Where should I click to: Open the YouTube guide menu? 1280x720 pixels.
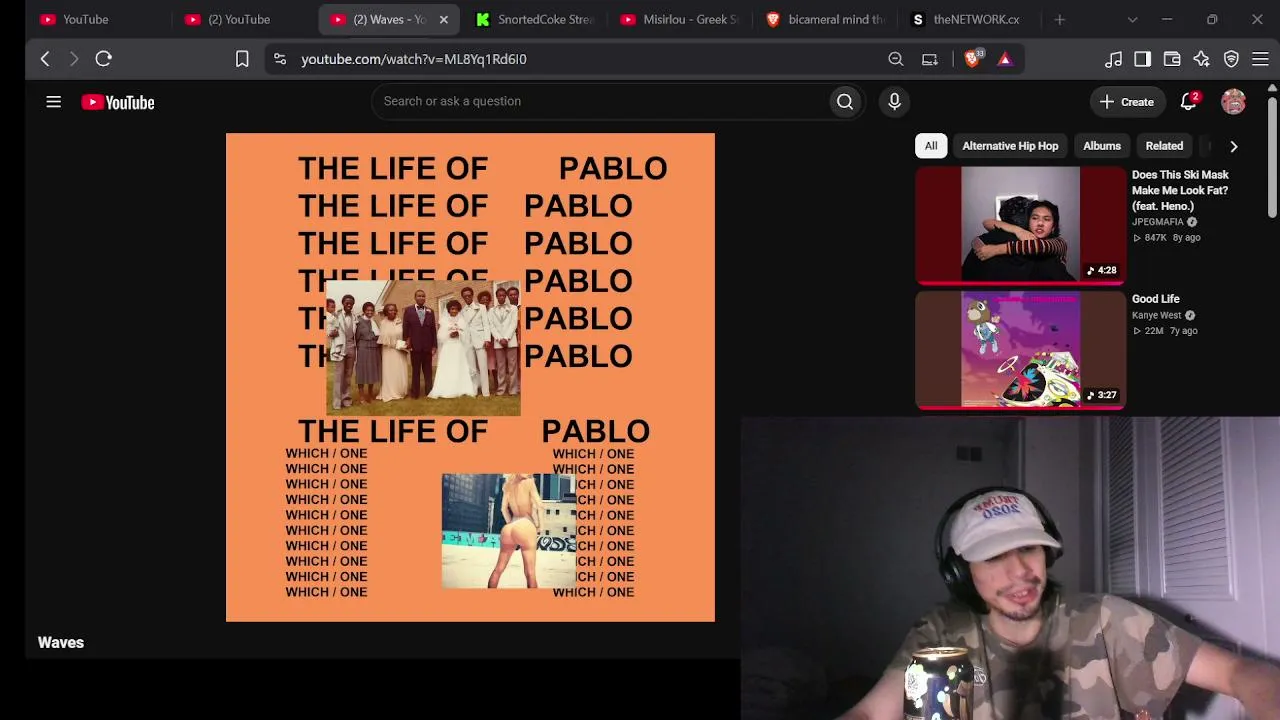[x=54, y=102]
